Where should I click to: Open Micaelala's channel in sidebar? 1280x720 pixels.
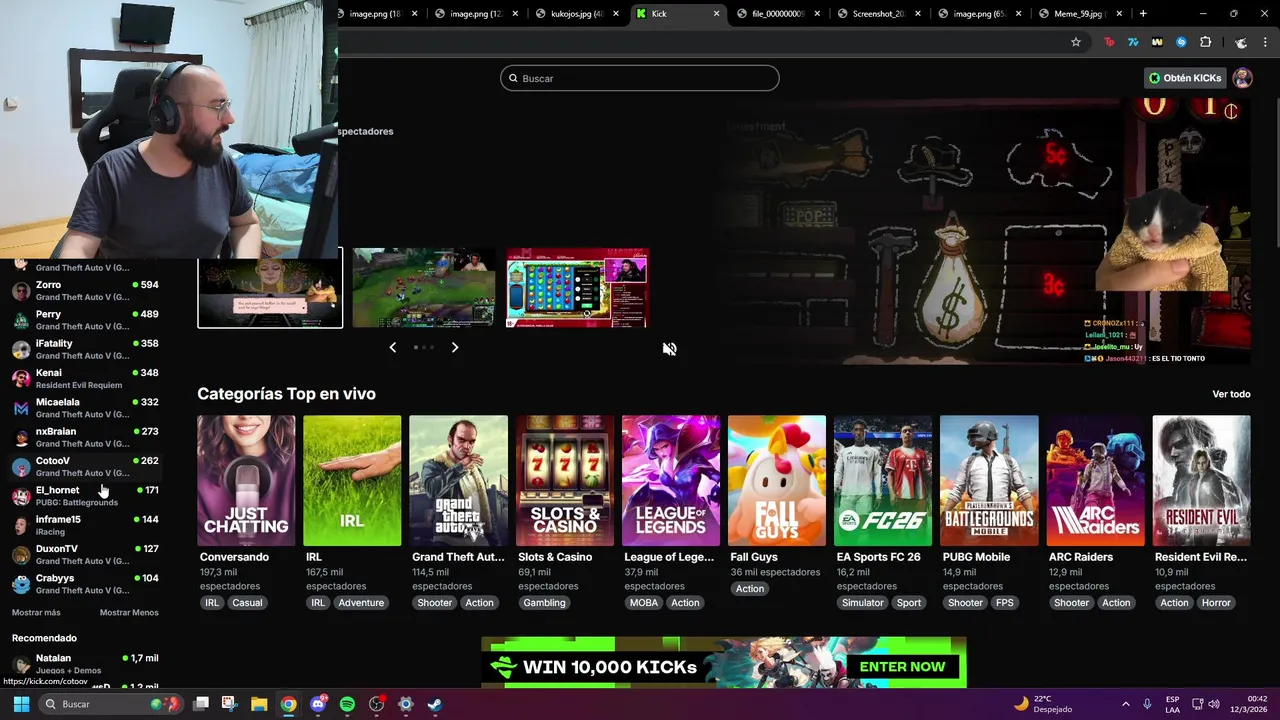click(85, 408)
